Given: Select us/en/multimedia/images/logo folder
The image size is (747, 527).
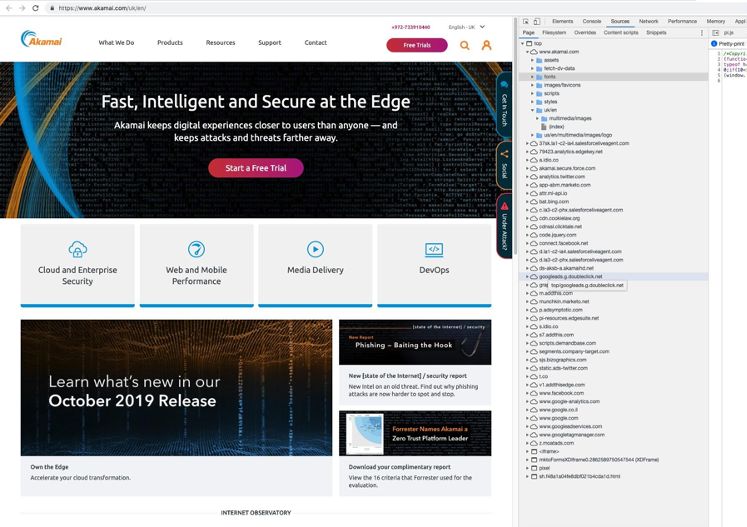Looking at the screenshot, I should pos(578,135).
